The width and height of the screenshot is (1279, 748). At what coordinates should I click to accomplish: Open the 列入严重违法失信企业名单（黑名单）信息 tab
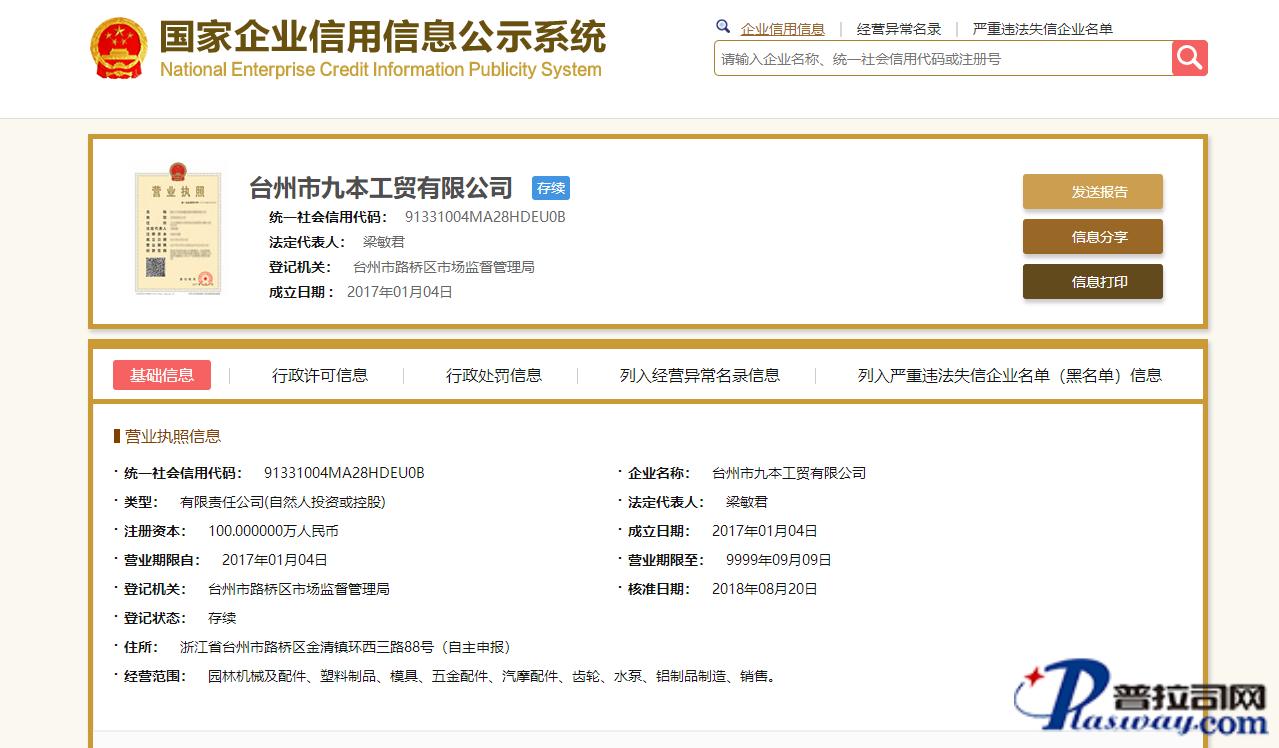[1009, 375]
